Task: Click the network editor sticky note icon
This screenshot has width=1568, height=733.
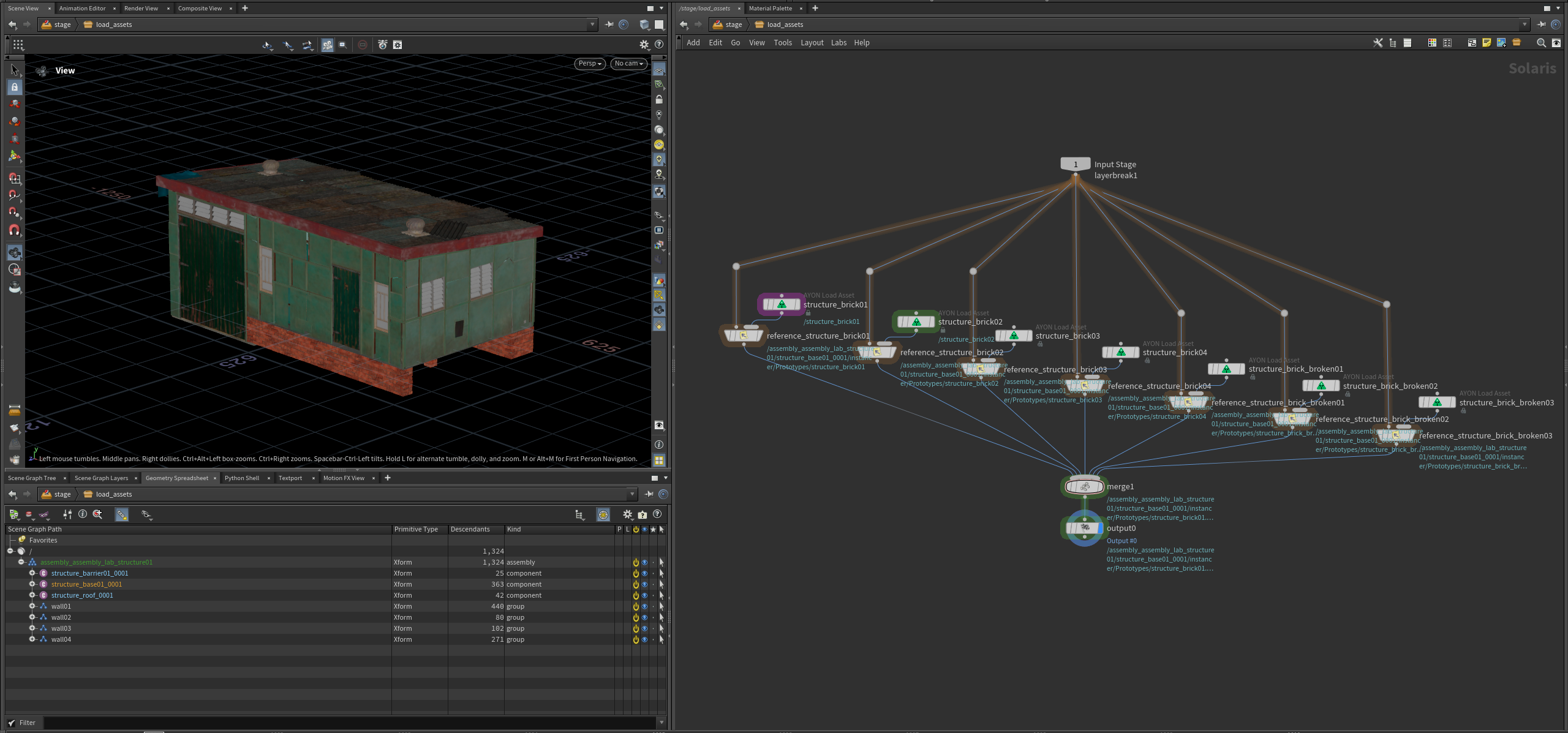Action: 1487,43
